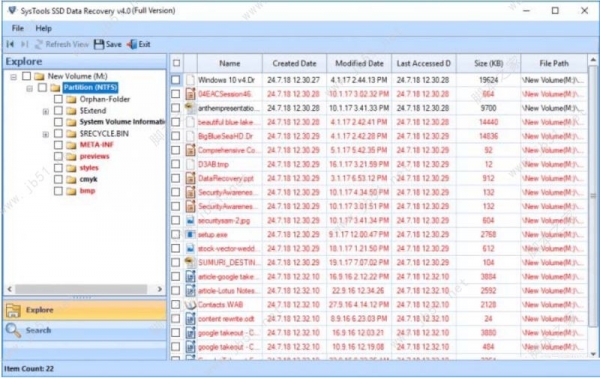Tick the New Volume (M:) tree checkbox
600x378 pixels.
26,76
